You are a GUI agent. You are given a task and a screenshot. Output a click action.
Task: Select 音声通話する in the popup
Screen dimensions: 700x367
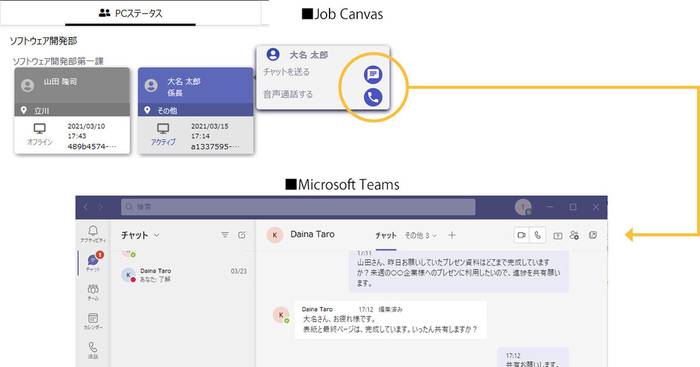coord(288,94)
